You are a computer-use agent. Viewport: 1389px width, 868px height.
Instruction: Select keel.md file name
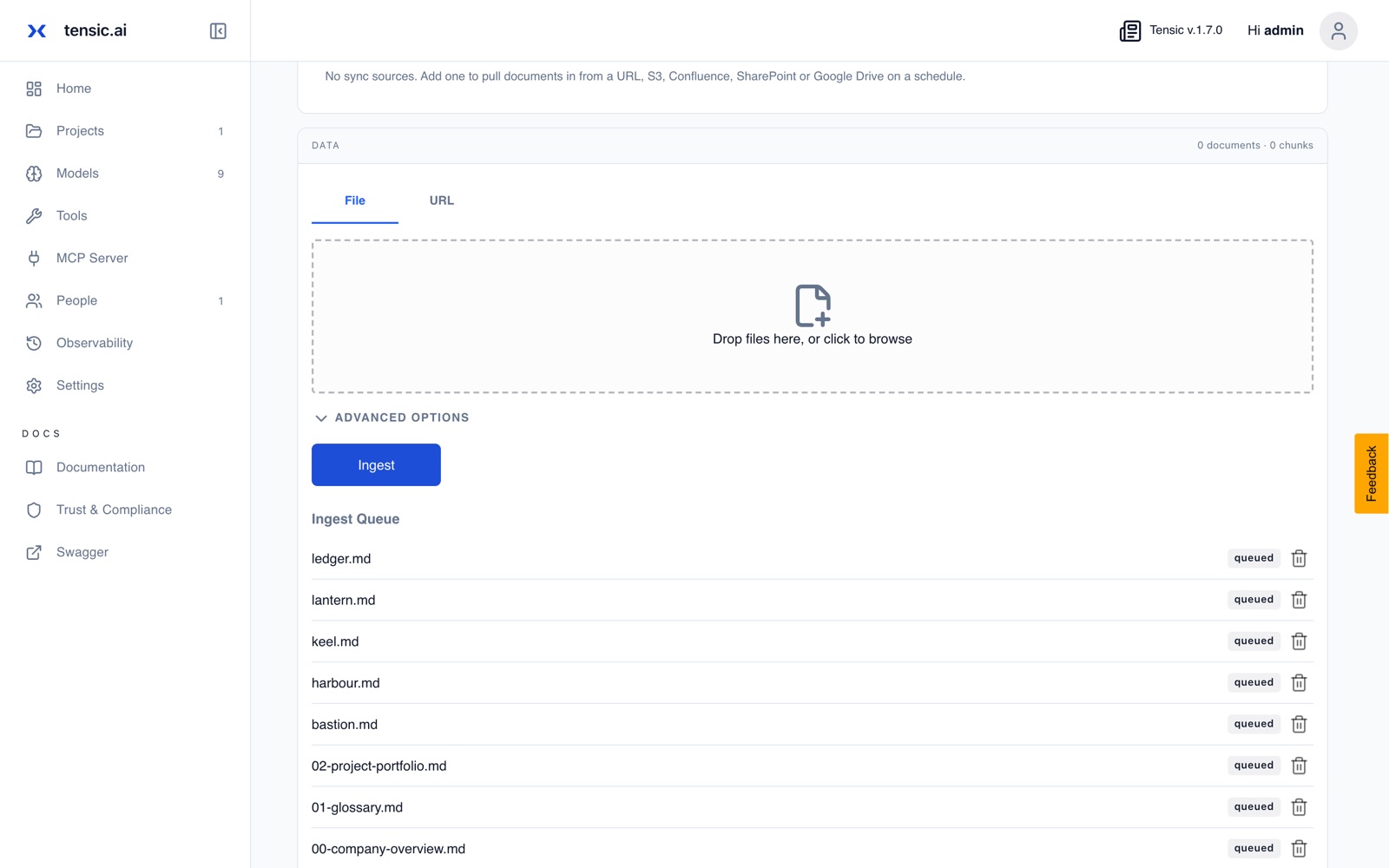click(335, 642)
